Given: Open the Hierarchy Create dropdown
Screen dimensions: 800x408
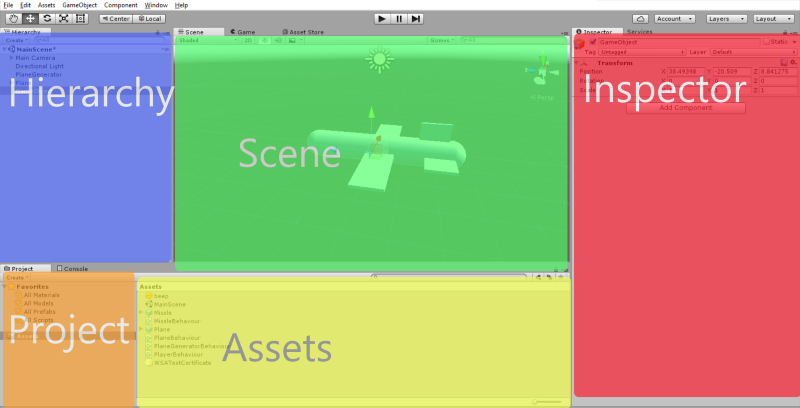Looking at the screenshot, I should click(x=17, y=40).
